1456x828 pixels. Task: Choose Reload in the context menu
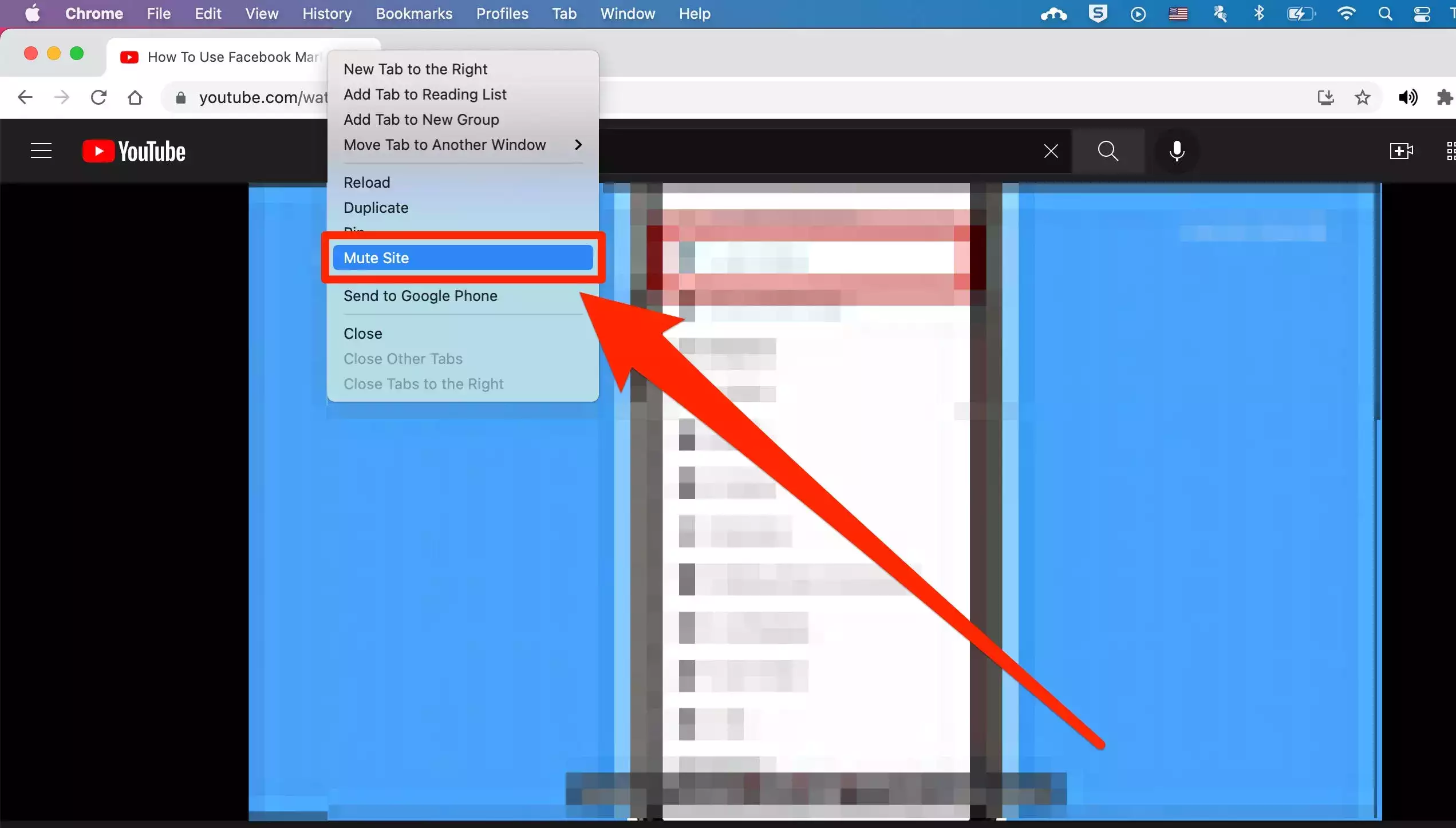(463, 183)
